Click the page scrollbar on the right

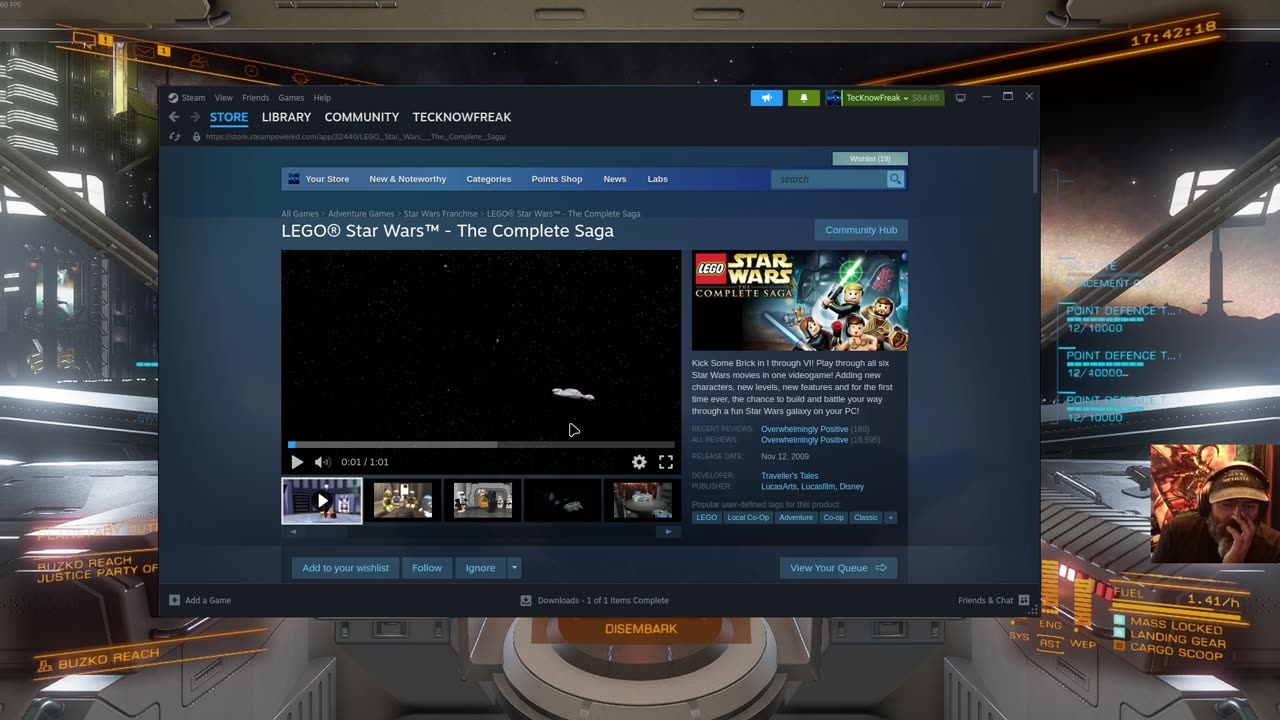point(1035,171)
